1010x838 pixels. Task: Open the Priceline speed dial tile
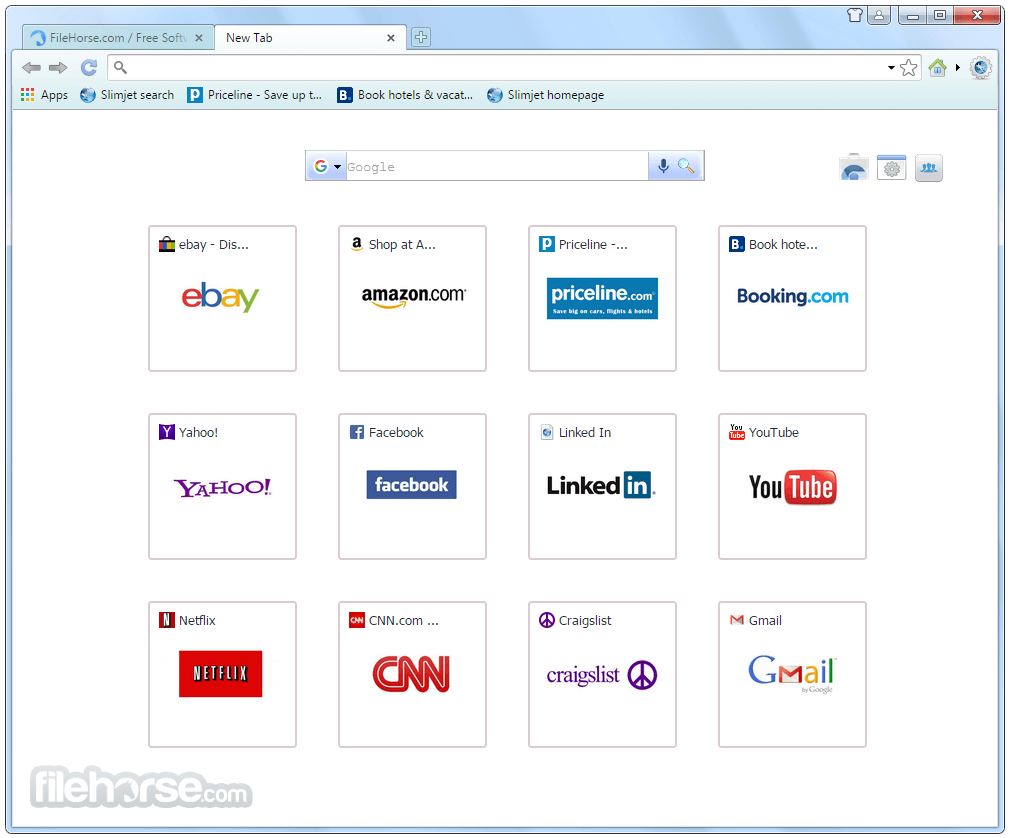pyautogui.click(x=602, y=298)
